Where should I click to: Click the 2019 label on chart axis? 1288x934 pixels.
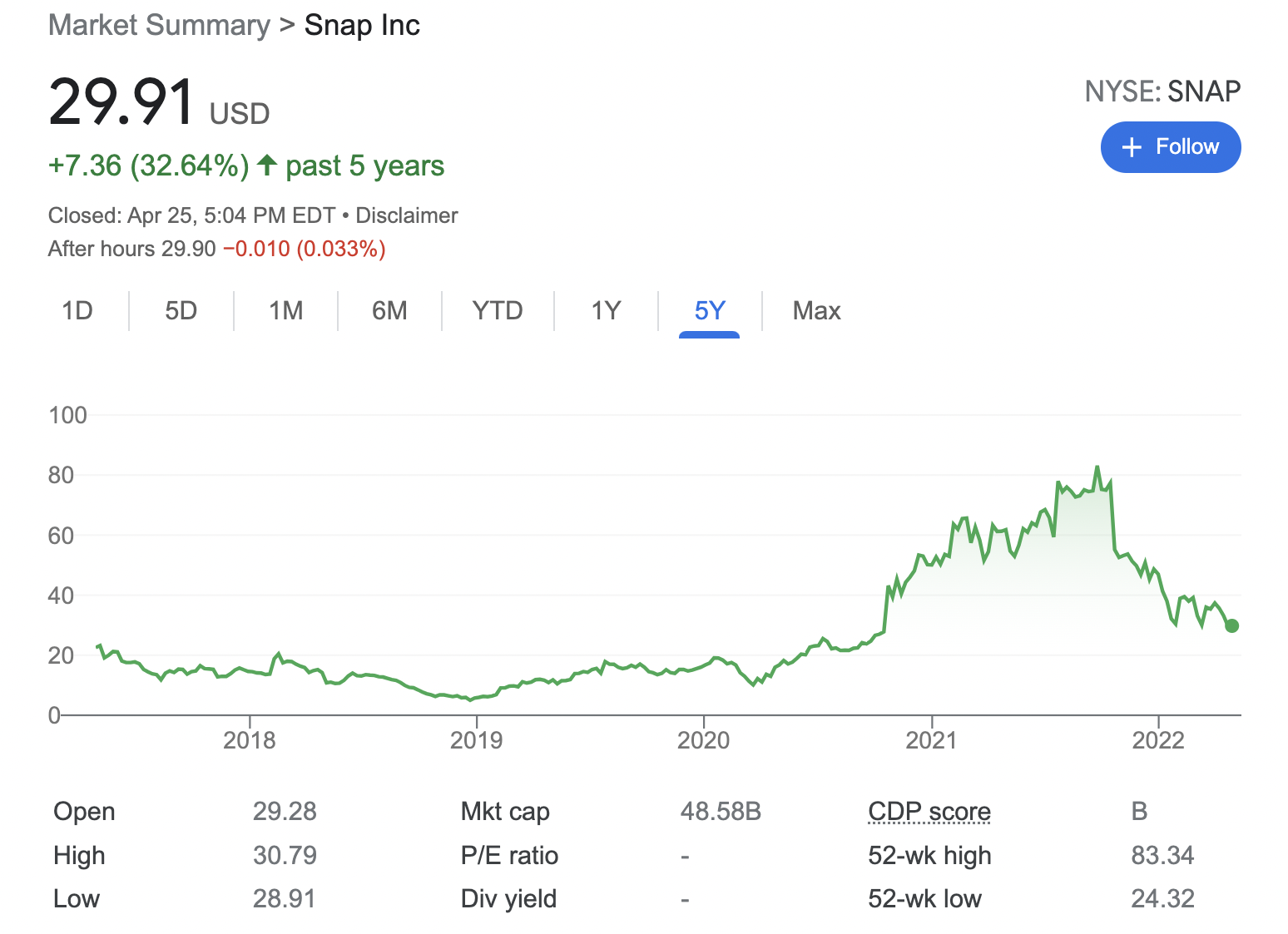476,740
